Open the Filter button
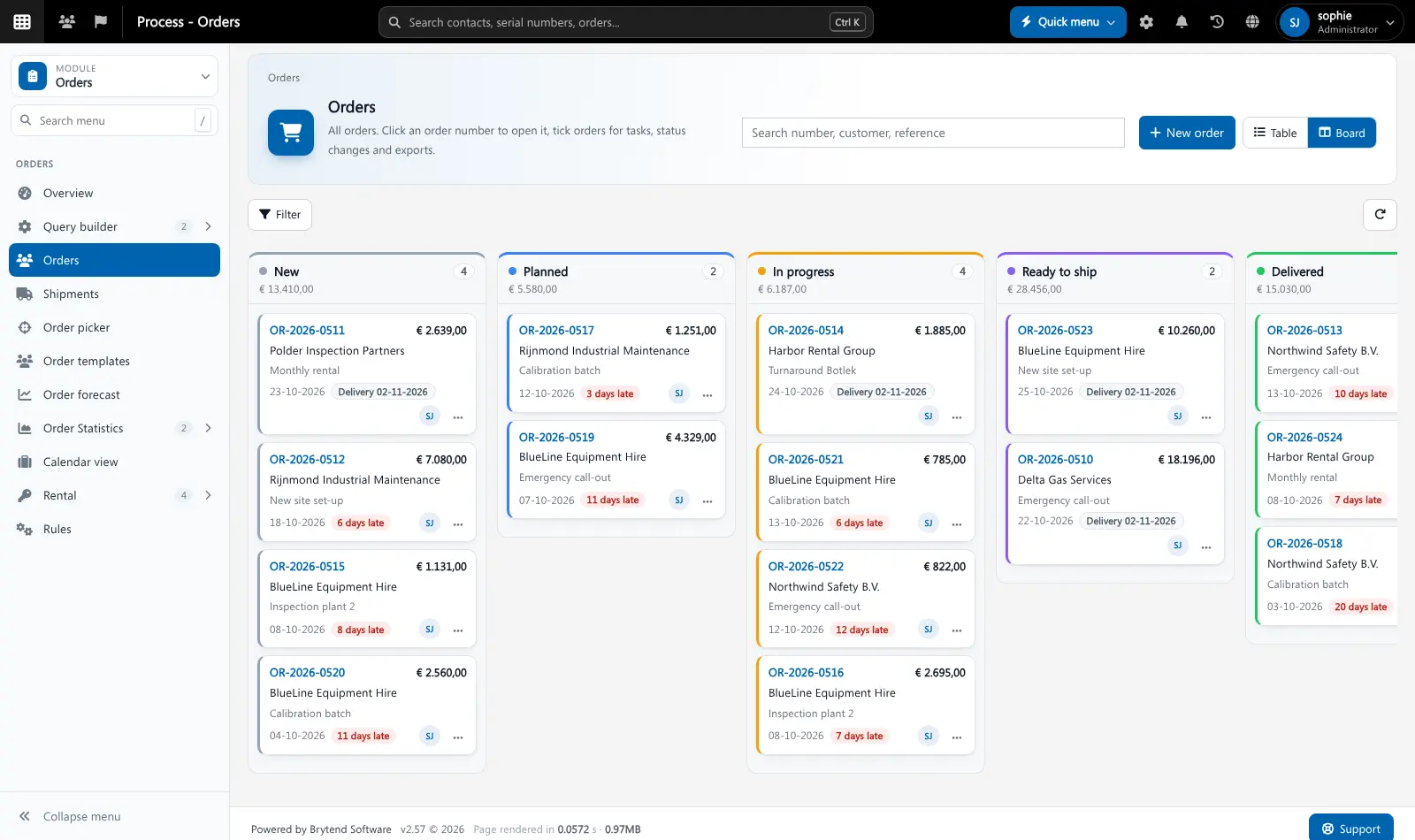Image resolution: width=1415 pixels, height=840 pixels. click(279, 215)
